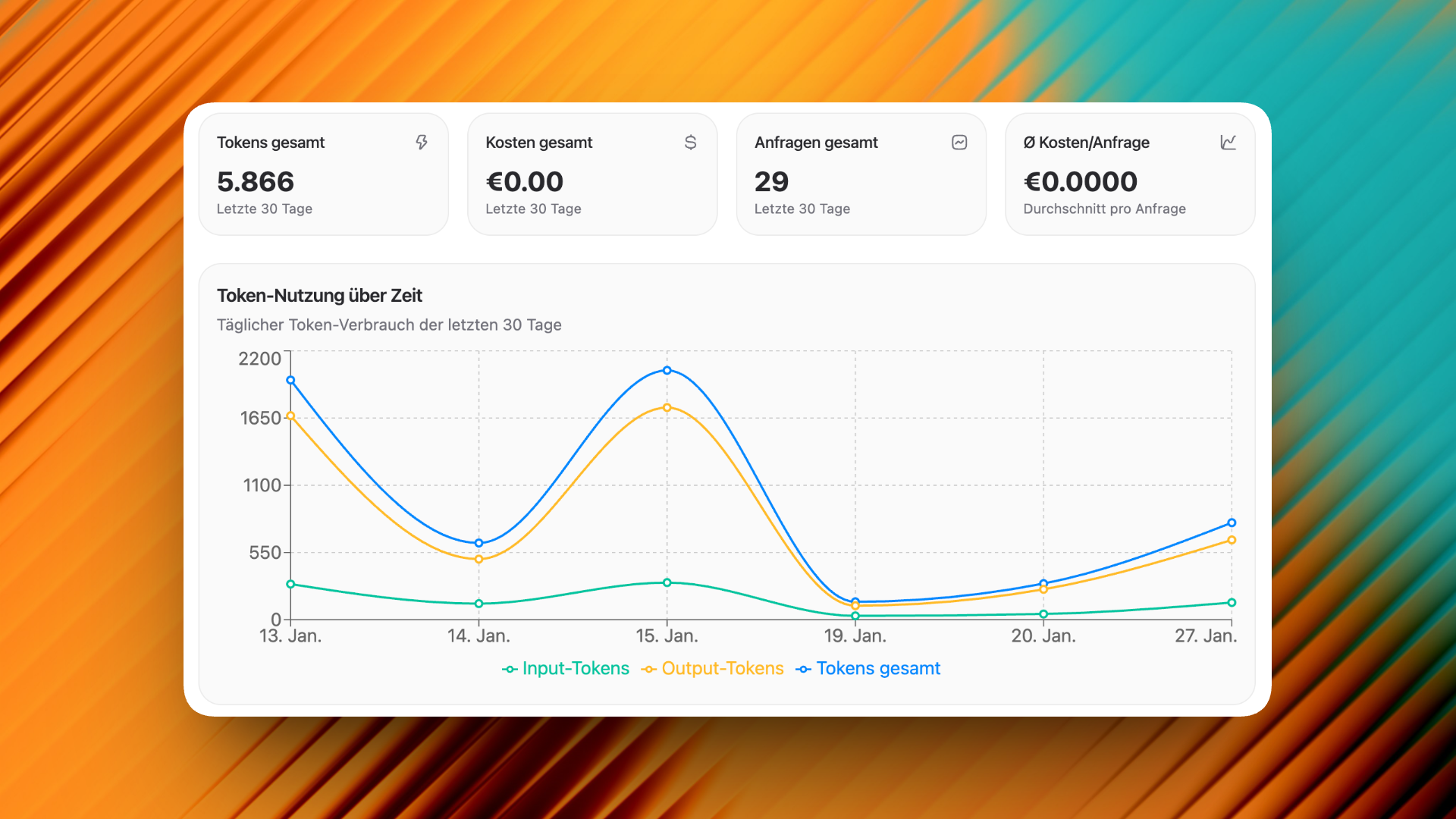Click the activity icon in Anfragen gesamt card
Image resolution: width=1456 pixels, height=819 pixels.
[x=959, y=143]
